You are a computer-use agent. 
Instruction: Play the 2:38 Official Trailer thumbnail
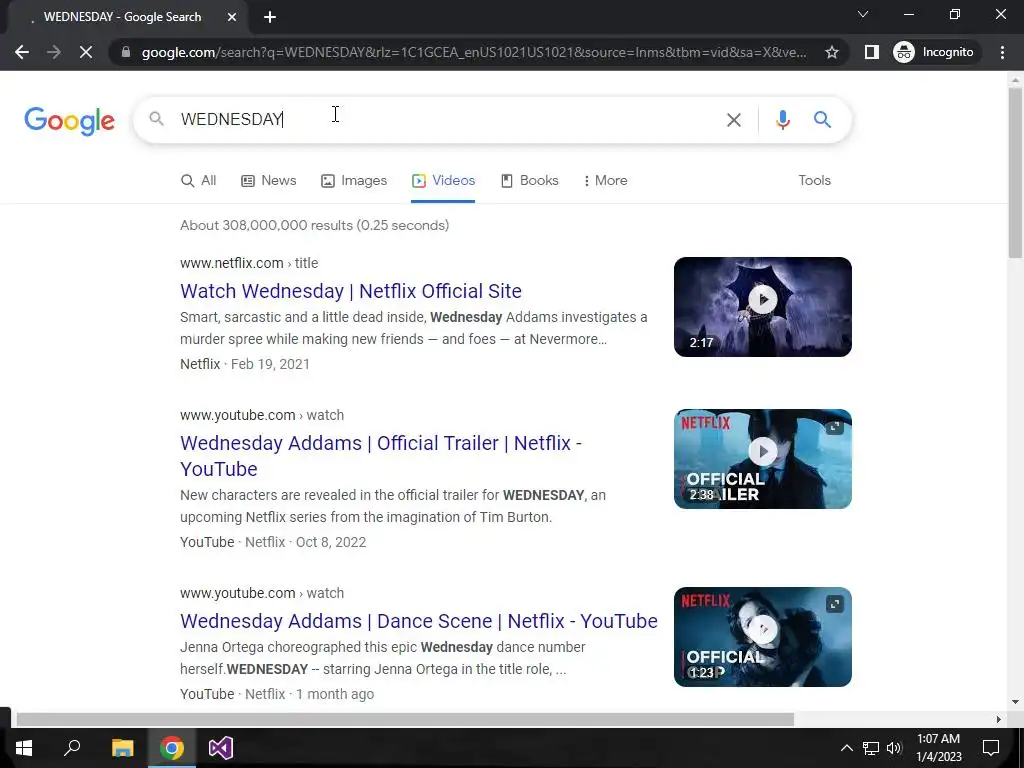pos(763,459)
